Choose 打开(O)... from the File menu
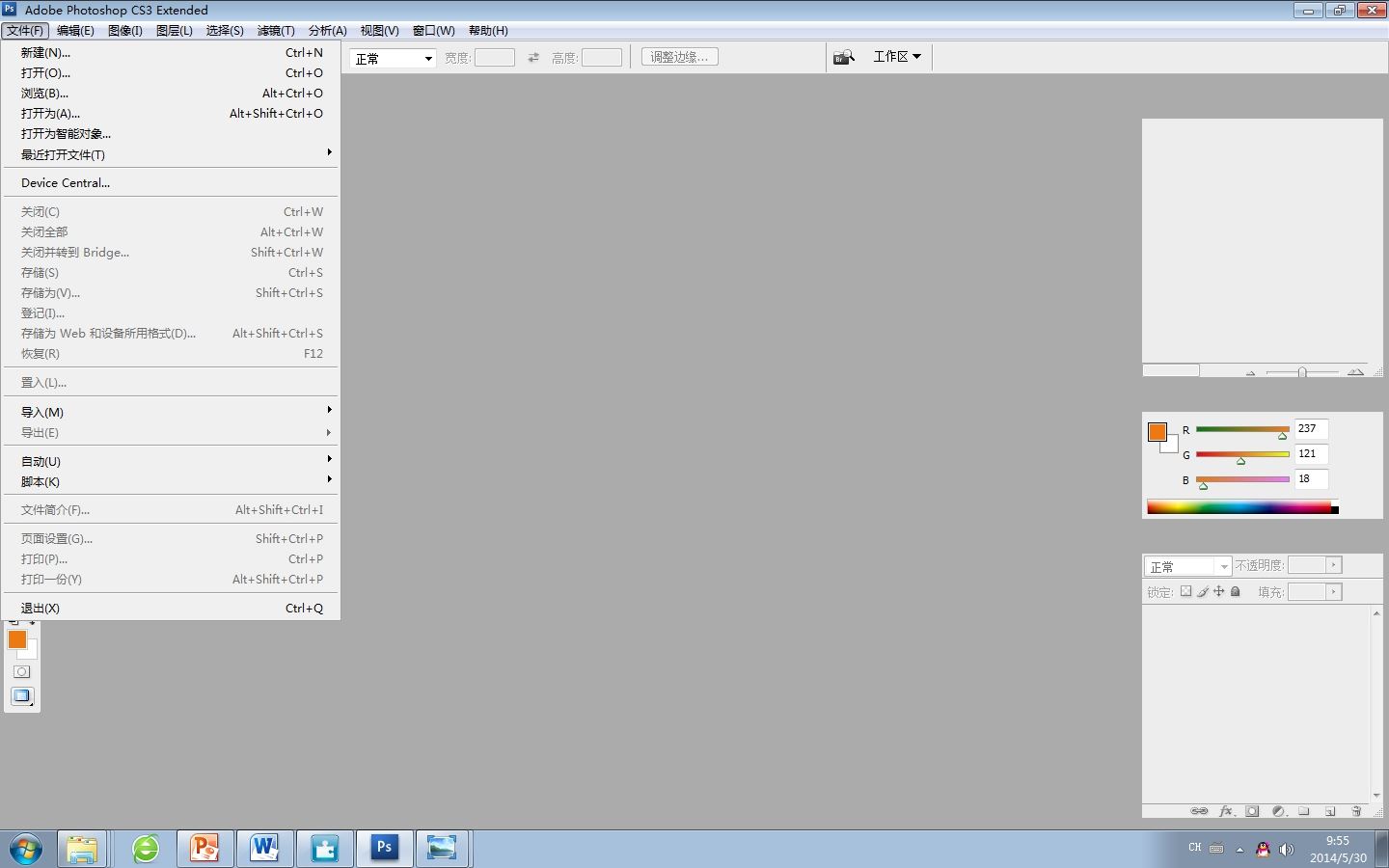 [x=171, y=73]
